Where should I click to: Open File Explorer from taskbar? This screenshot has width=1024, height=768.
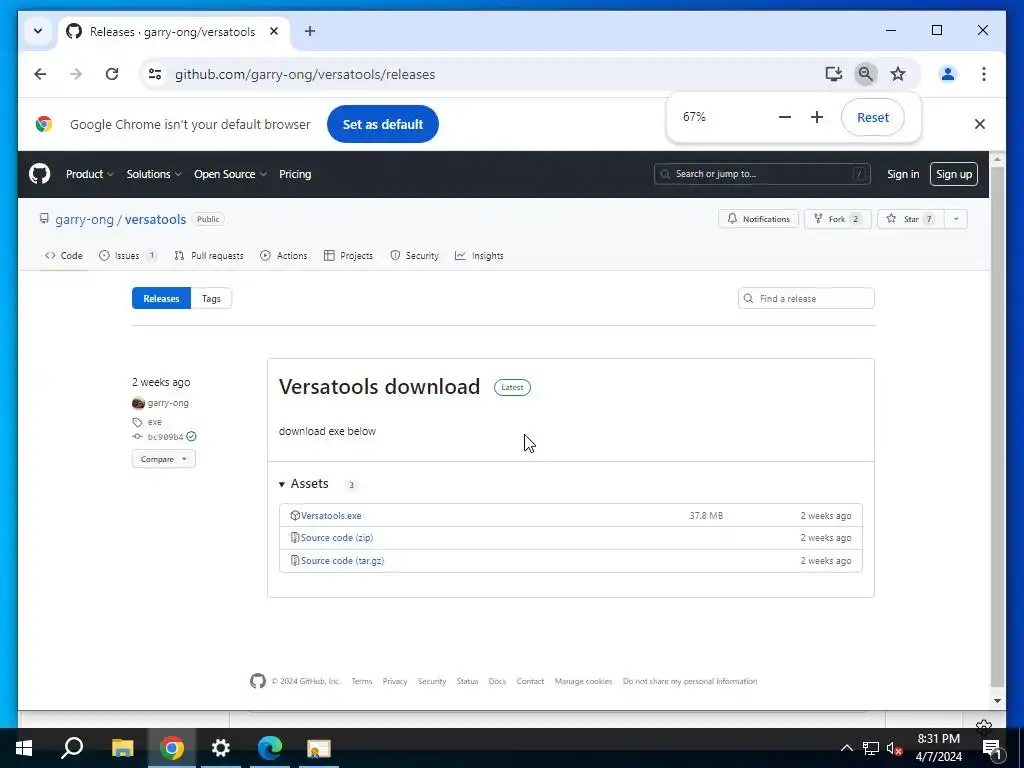click(x=122, y=748)
